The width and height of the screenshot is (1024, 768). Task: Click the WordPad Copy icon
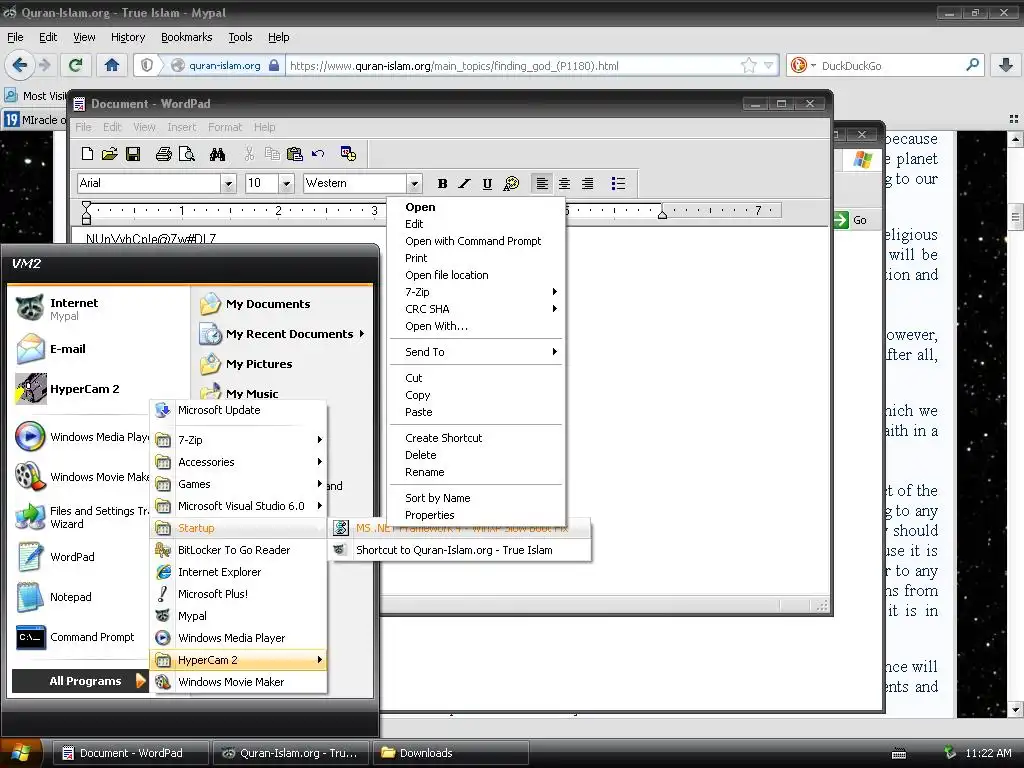tap(272, 153)
